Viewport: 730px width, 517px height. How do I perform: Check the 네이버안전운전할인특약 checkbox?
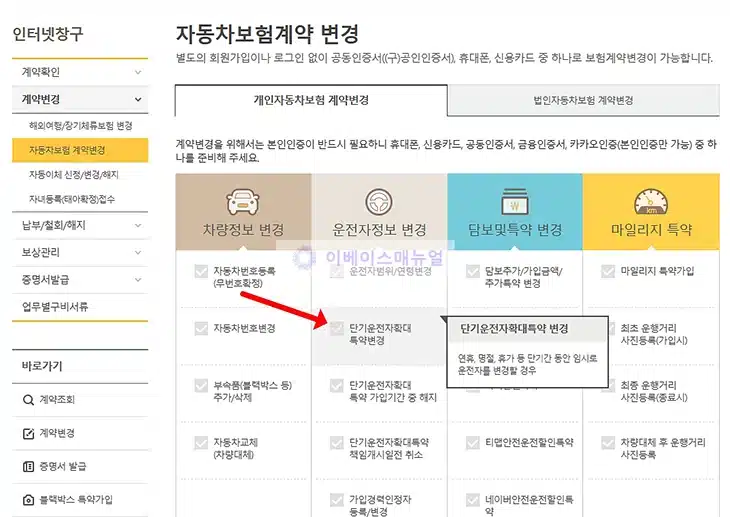pyautogui.click(x=473, y=500)
